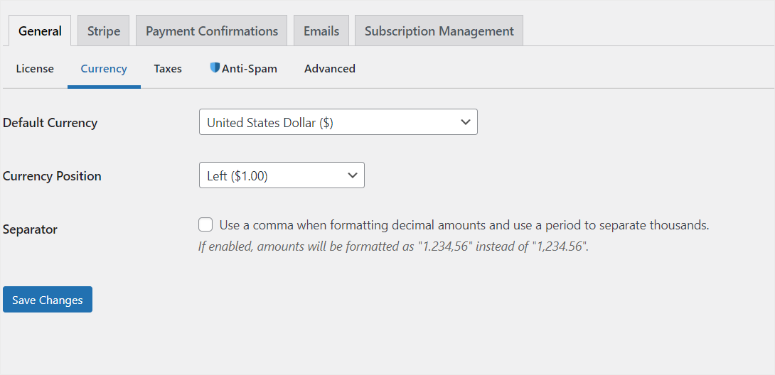Open the Anti-Spam sub-tab

[x=243, y=69]
